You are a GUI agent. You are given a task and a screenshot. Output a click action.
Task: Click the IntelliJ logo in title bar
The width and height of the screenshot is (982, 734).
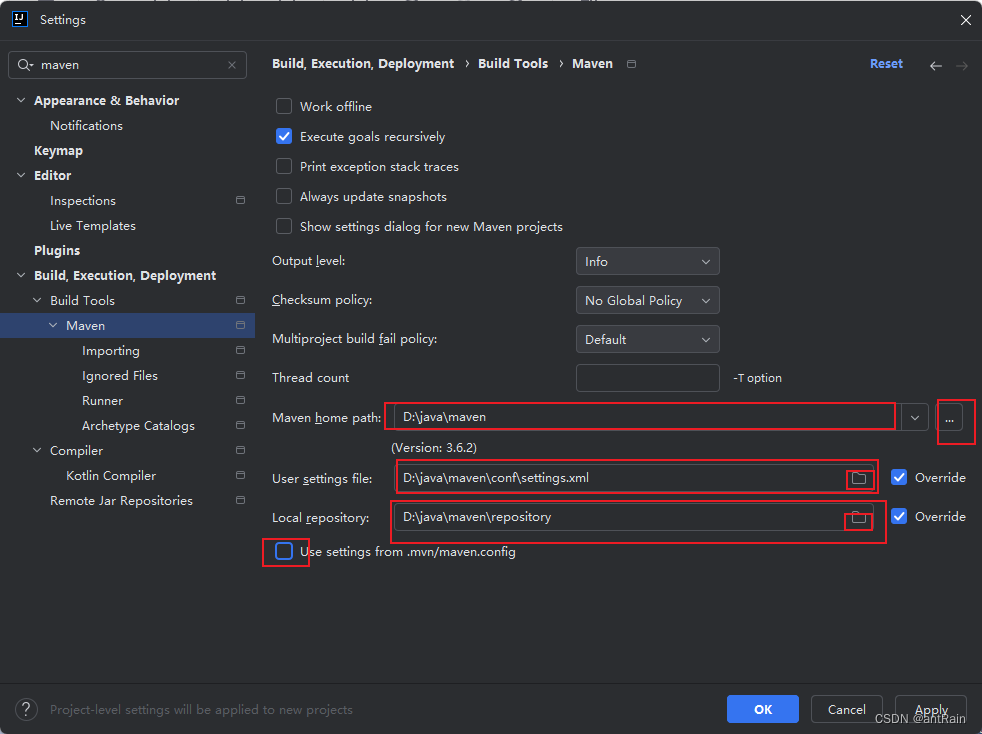(x=20, y=19)
